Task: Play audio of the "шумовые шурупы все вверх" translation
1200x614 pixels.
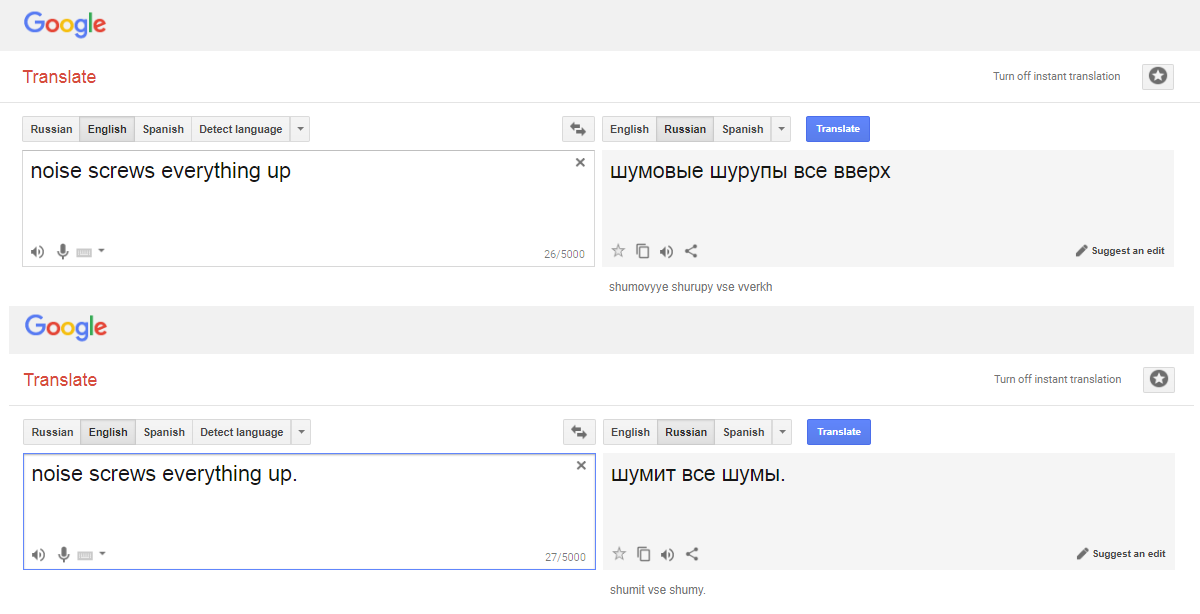Action: (667, 252)
